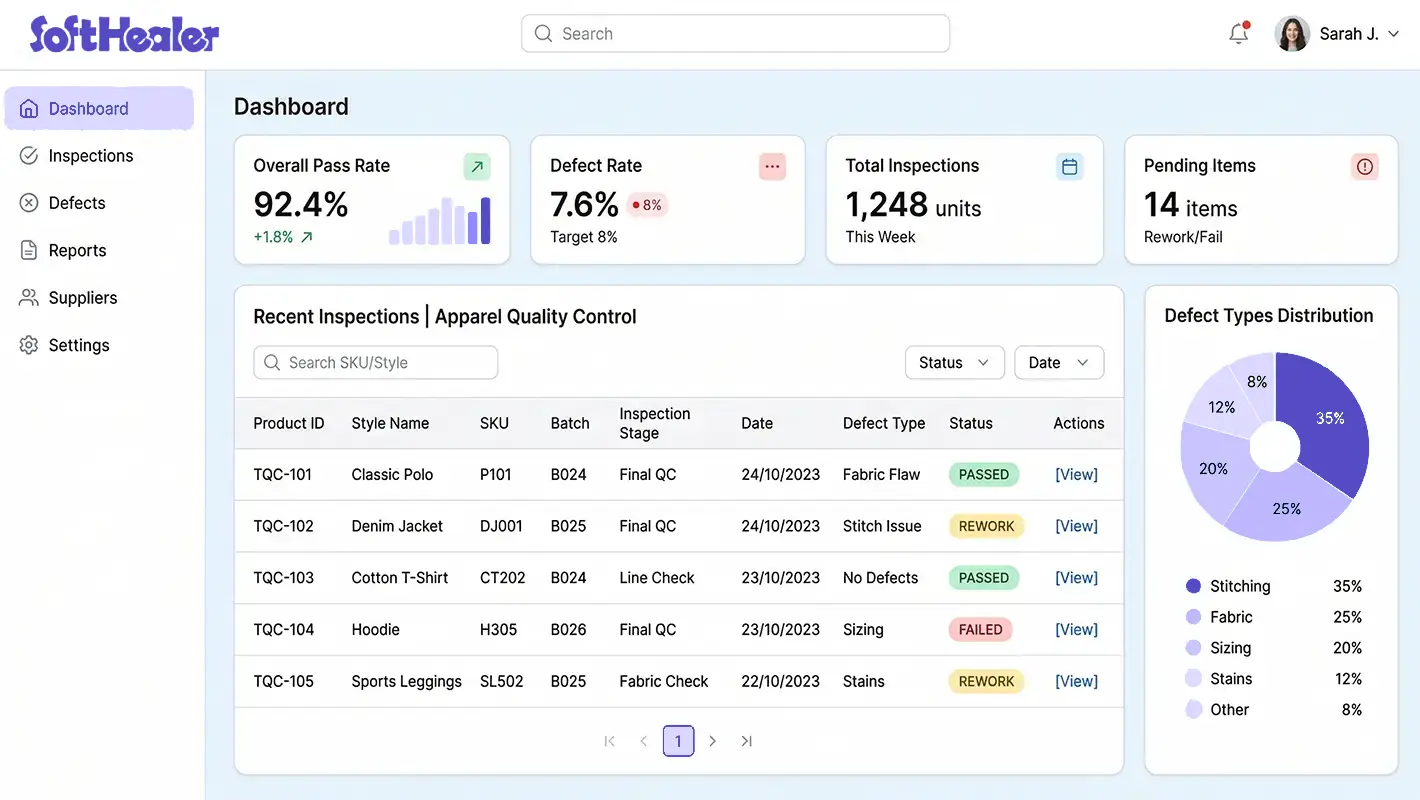Viewport: 1420px width, 800px height.
Task: Go to the last page of inspections
Action: click(x=746, y=741)
